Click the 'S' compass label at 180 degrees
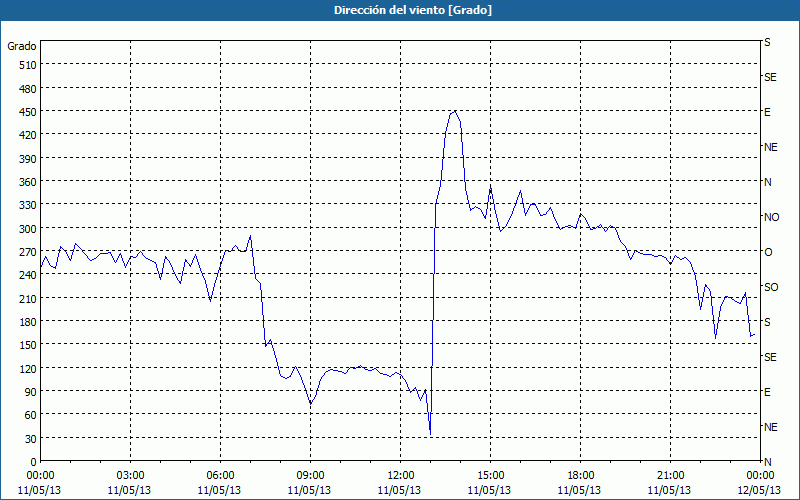 pos(767,322)
